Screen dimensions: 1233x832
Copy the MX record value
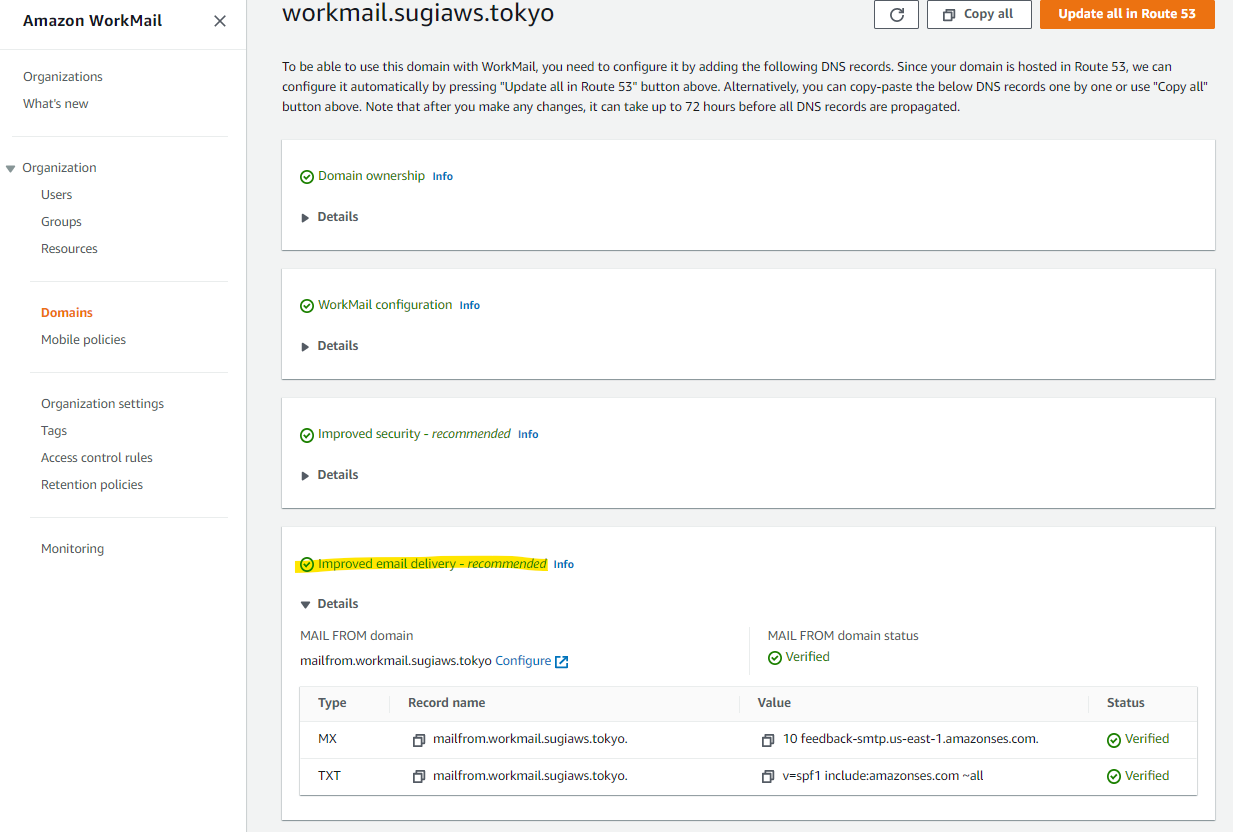(768, 740)
